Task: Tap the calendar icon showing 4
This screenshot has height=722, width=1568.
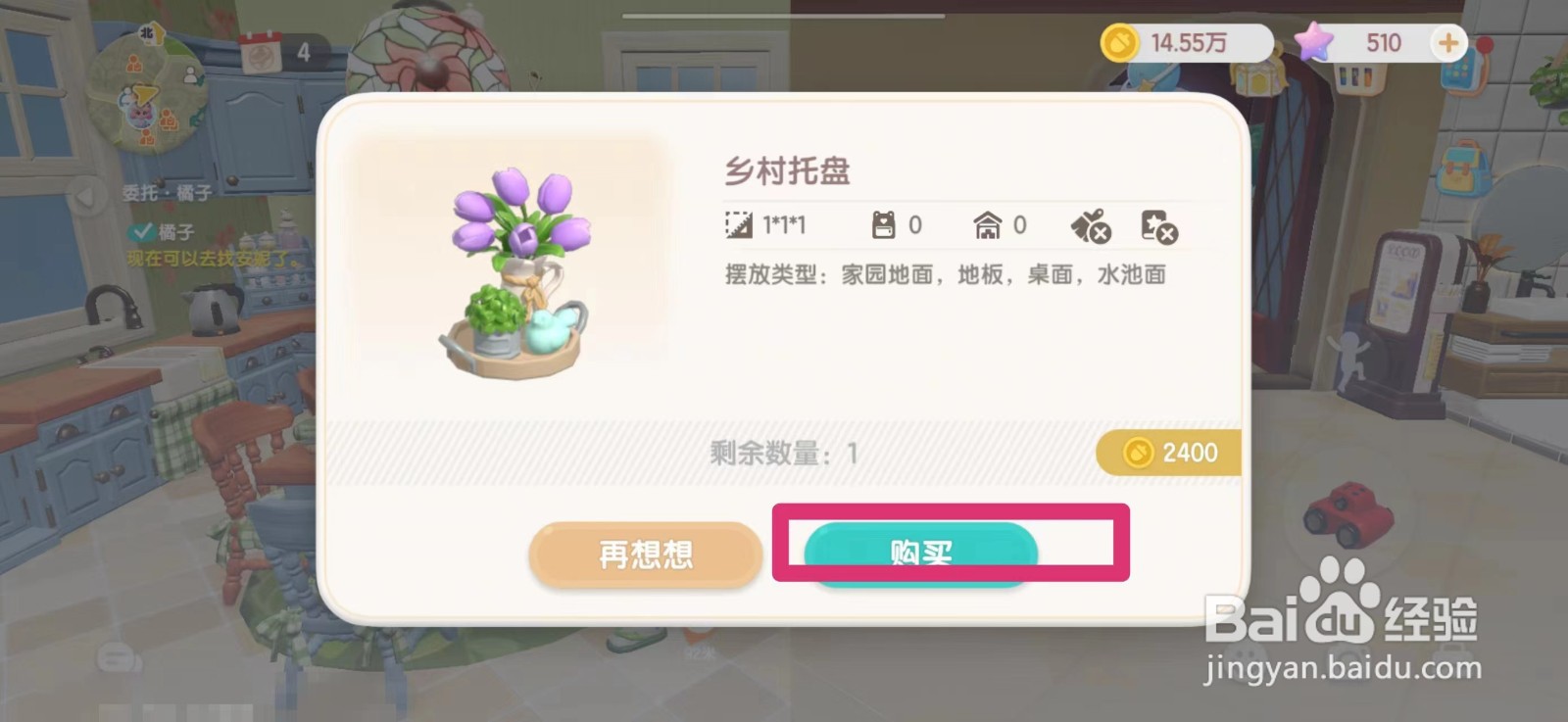Action: 262,51
